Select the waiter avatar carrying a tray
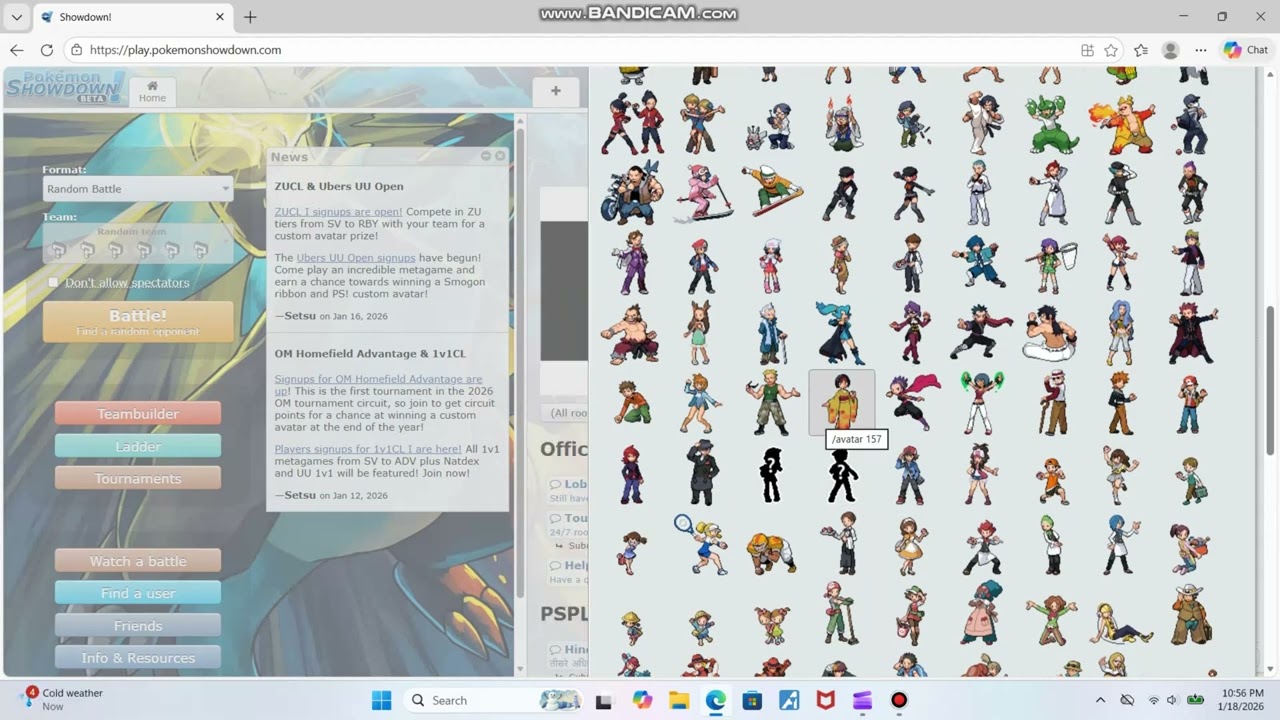 tap(841, 543)
